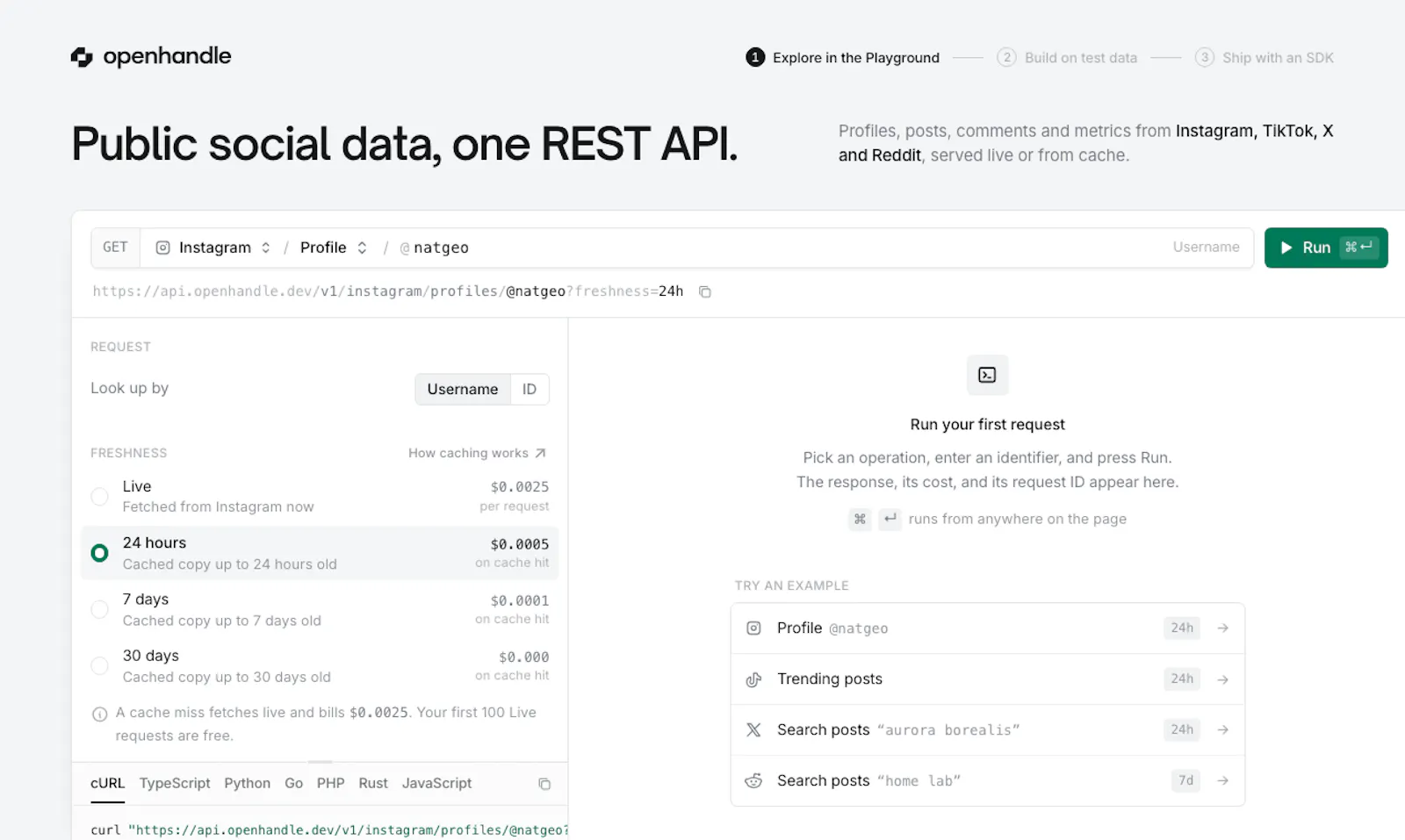Click arrow on aurora borealis example row
This screenshot has width=1405, height=840.
click(x=1222, y=729)
